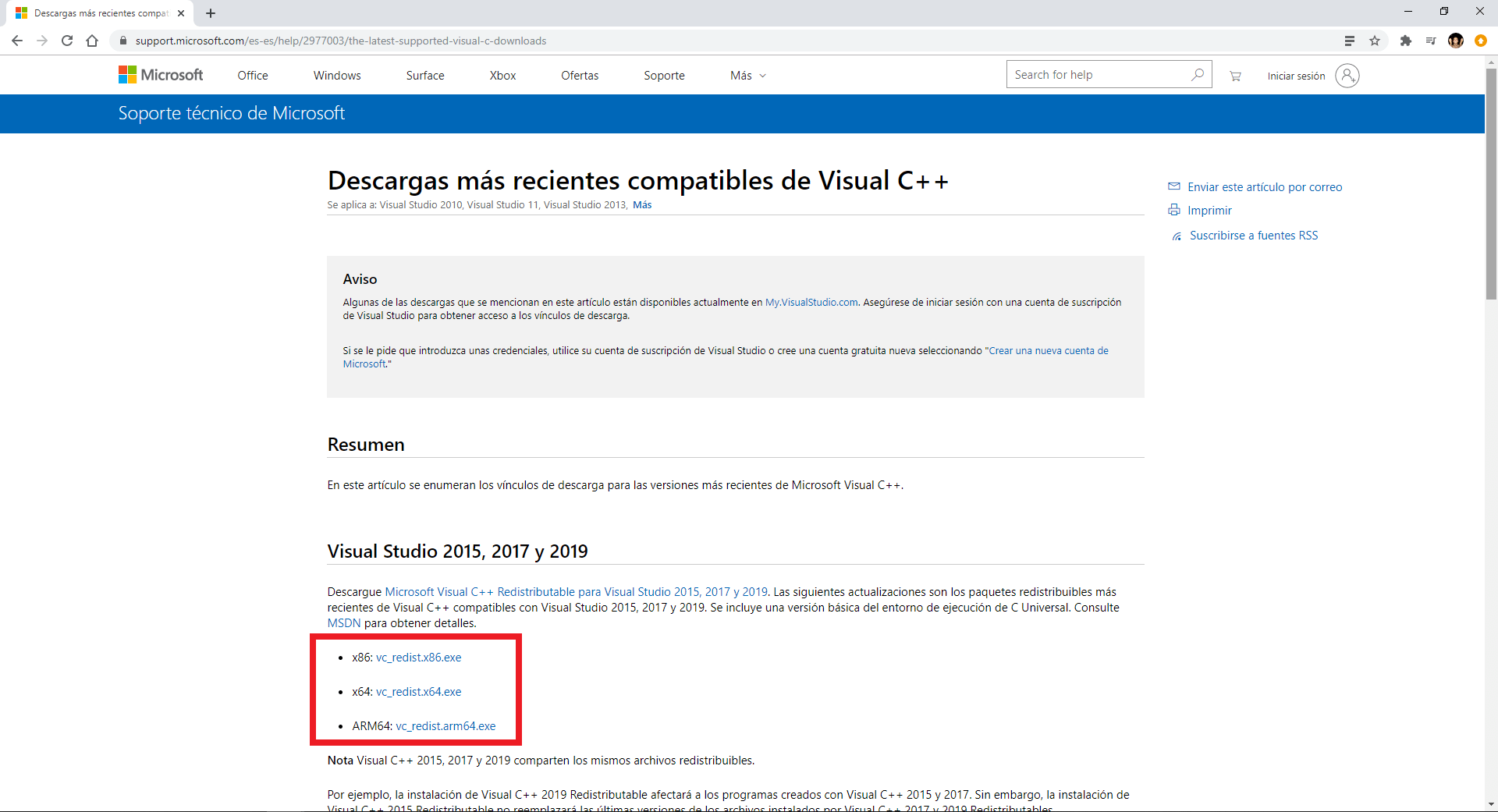This screenshot has height=812, width=1498.
Task: Open the reader mode icon in address bar
Action: (1349, 41)
